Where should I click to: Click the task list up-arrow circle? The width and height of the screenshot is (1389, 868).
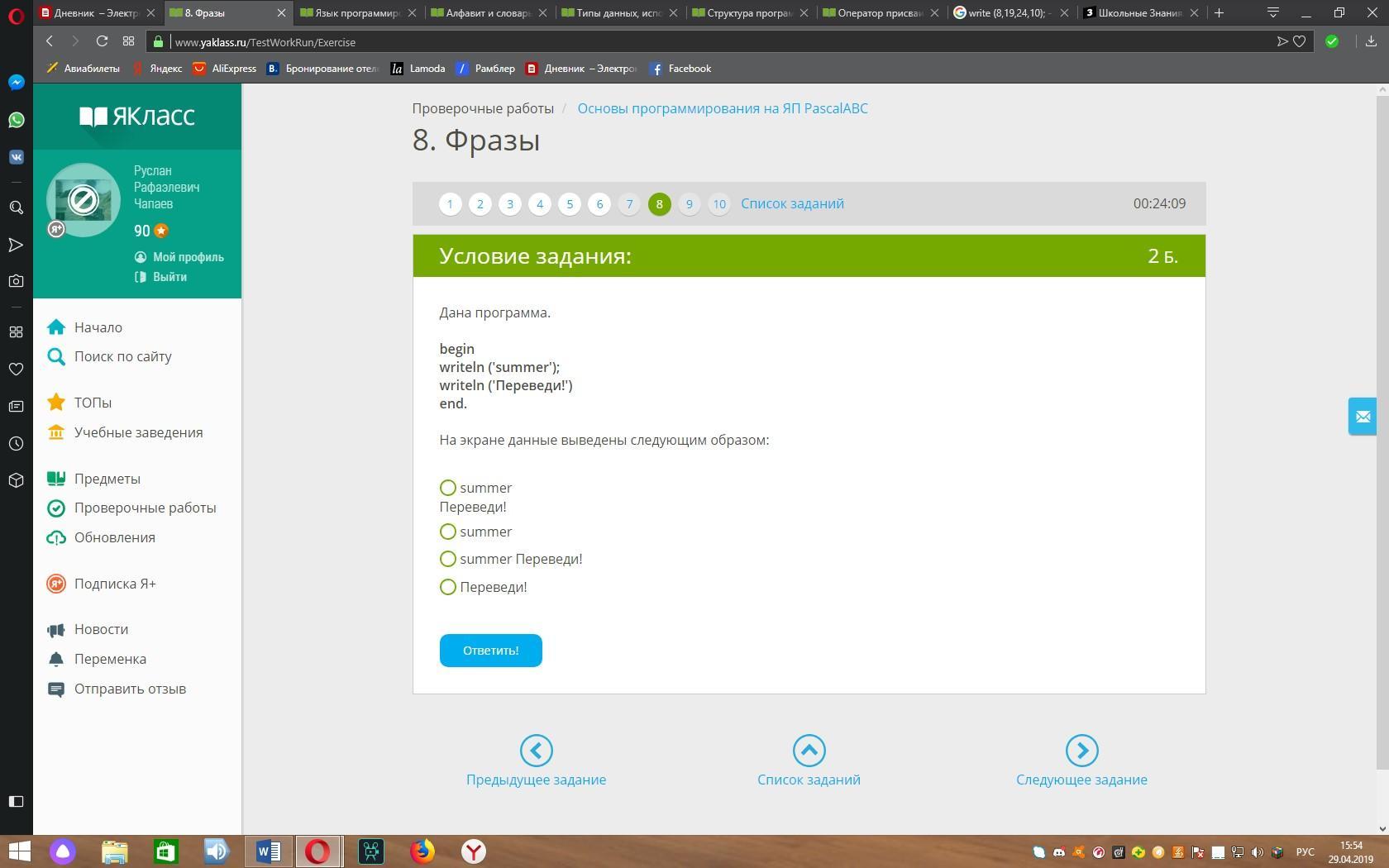click(809, 751)
